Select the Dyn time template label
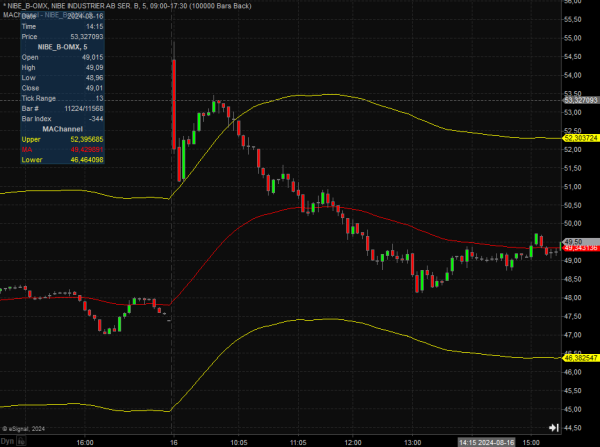 click(x=7, y=441)
